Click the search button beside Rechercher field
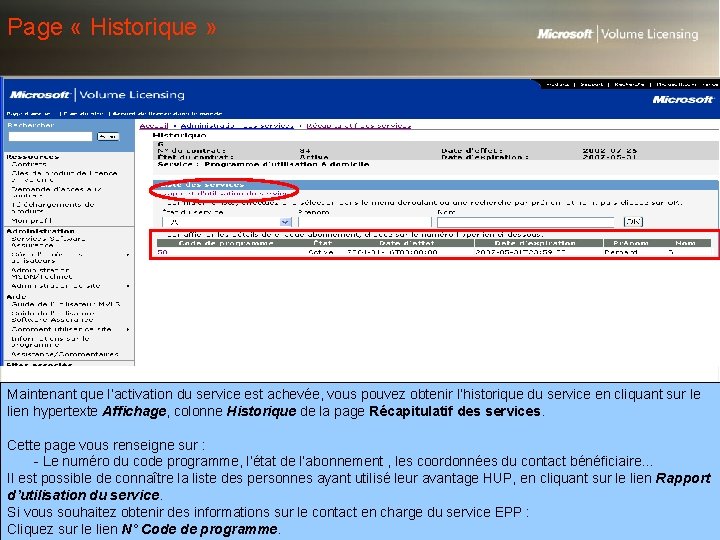This screenshot has width=720, height=540. tap(108, 136)
